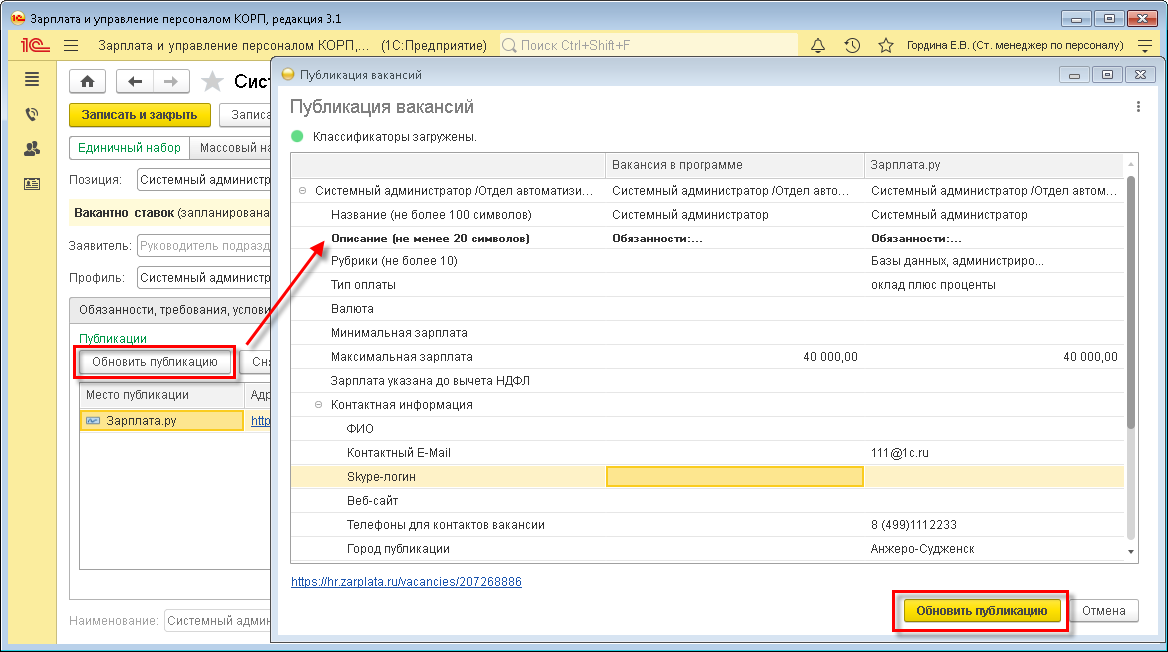Select the Зарплата указана до вычета НДФЛ row
Screen dimensions: 1168x652
click(707, 381)
